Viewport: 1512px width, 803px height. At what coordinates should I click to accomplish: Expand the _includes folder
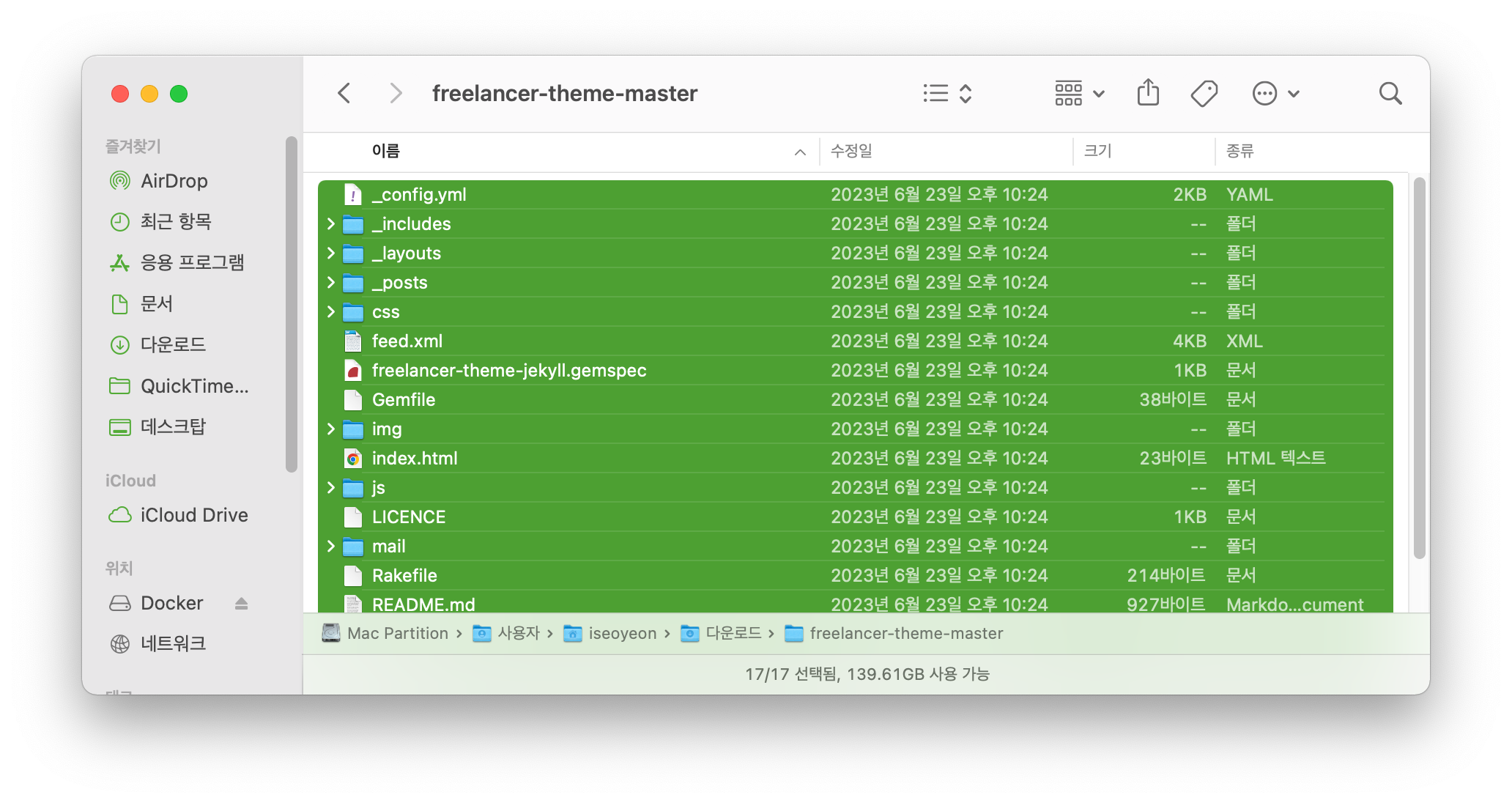coord(331,223)
